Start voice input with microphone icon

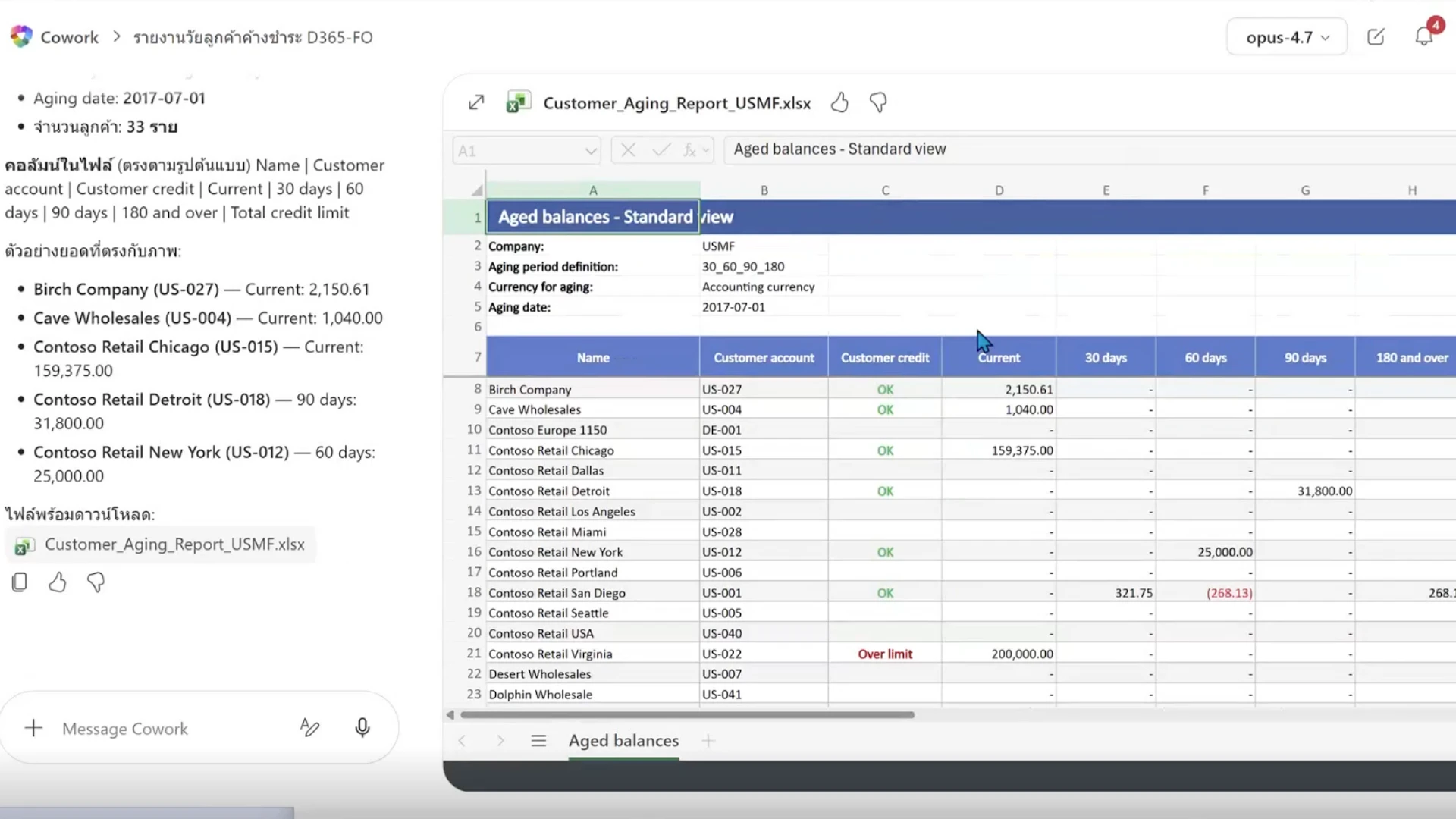coord(362,728)
